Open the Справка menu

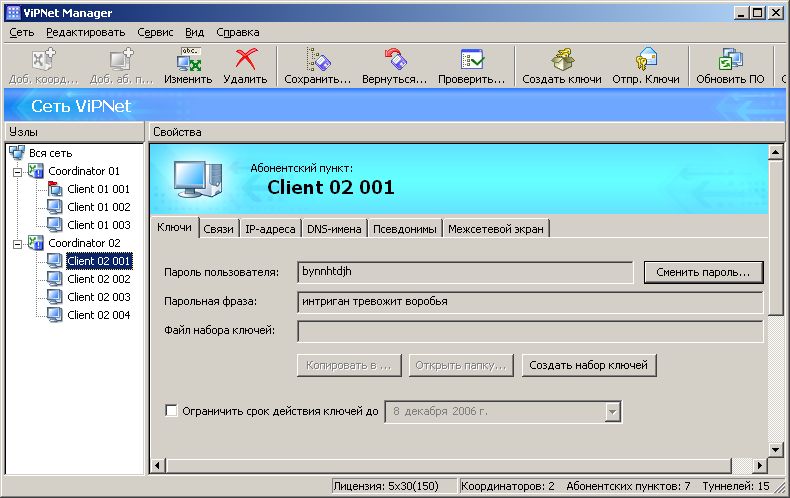pyautogui.click(x=238, y=32)
